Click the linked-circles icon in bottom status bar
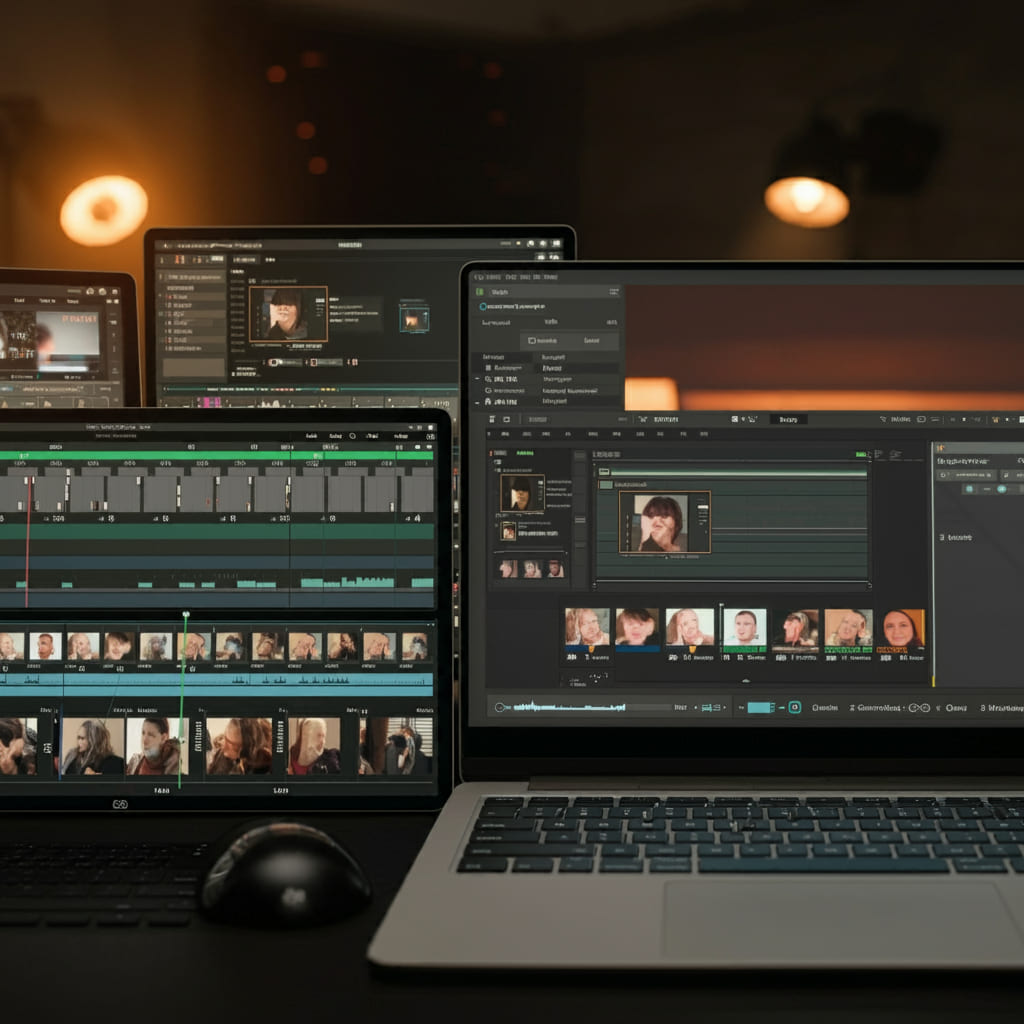 [x=922, y=707]
